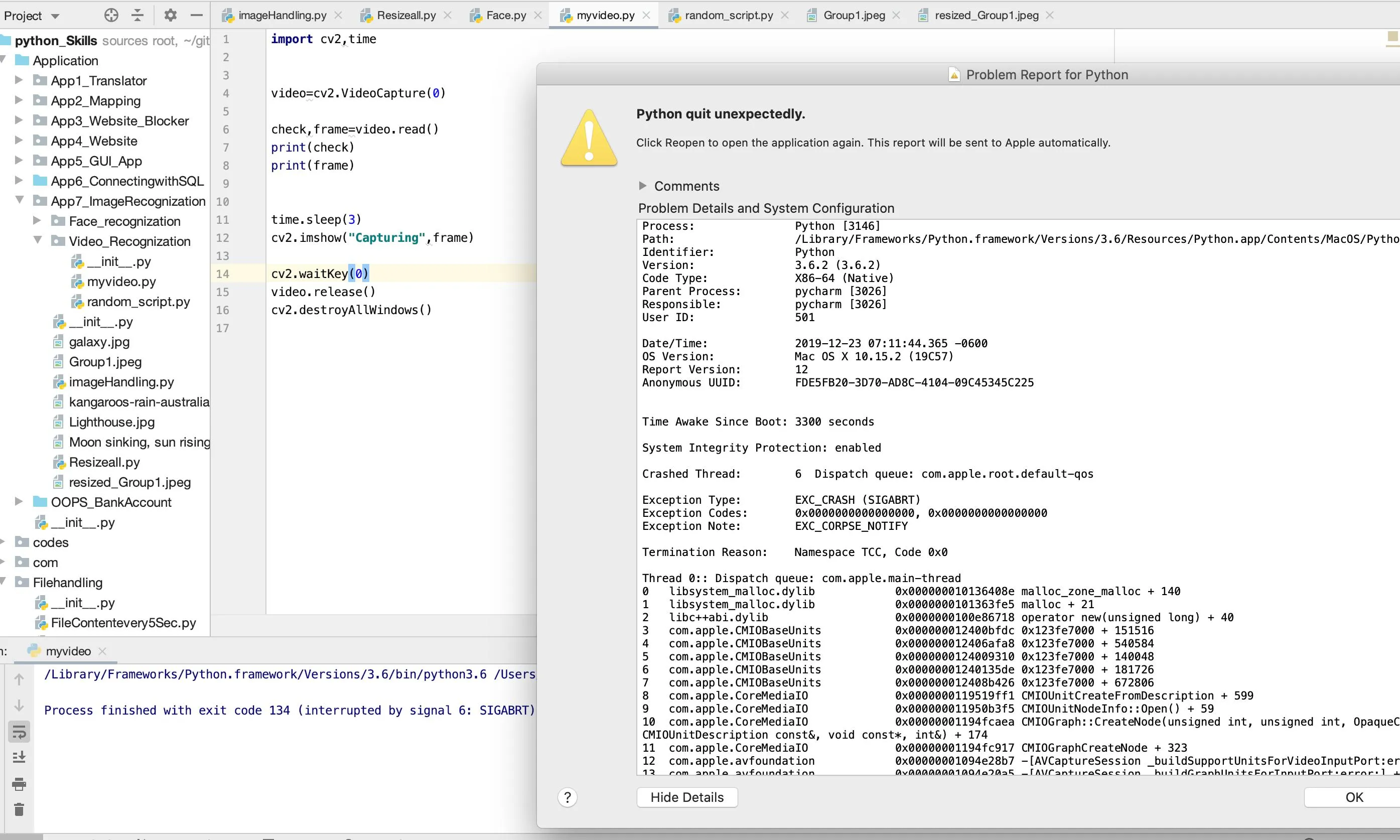Click line 14 cv2.waitKey(0) in editor
The height and width of the screenshot is (840, 1400).
point(320,274)
